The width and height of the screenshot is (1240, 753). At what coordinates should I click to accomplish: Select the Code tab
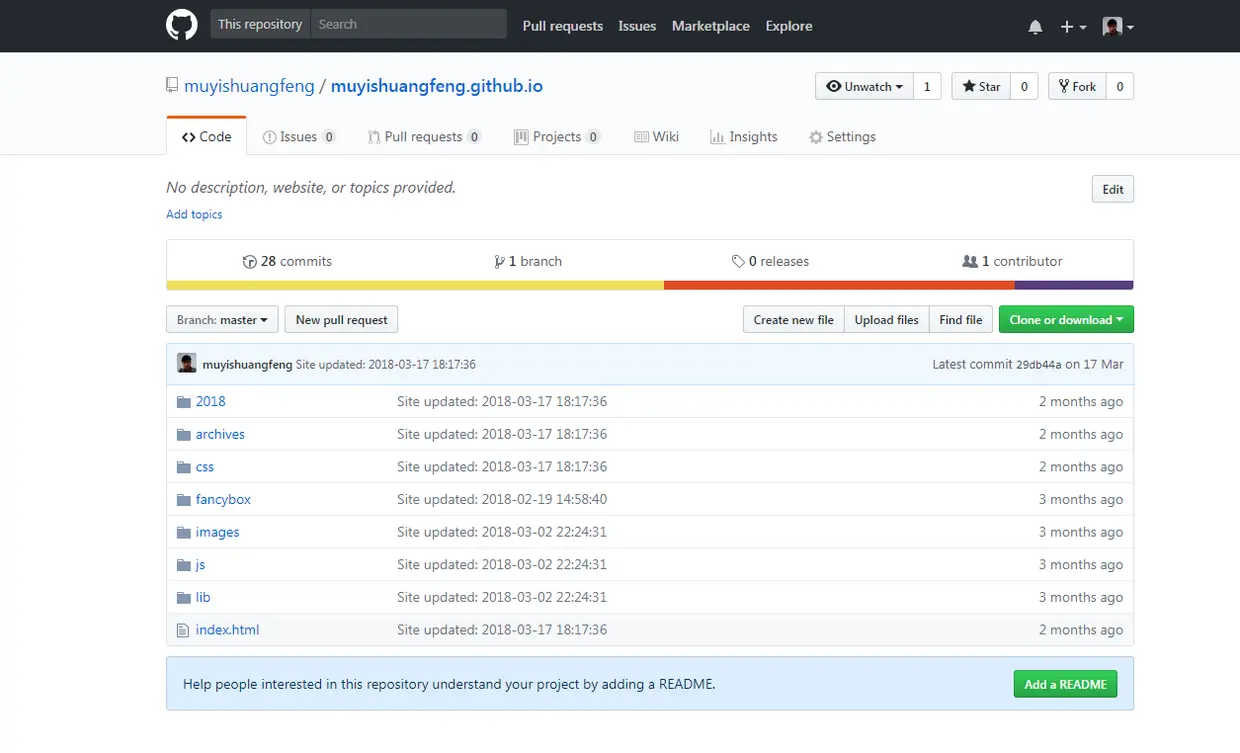pos(206,137)
